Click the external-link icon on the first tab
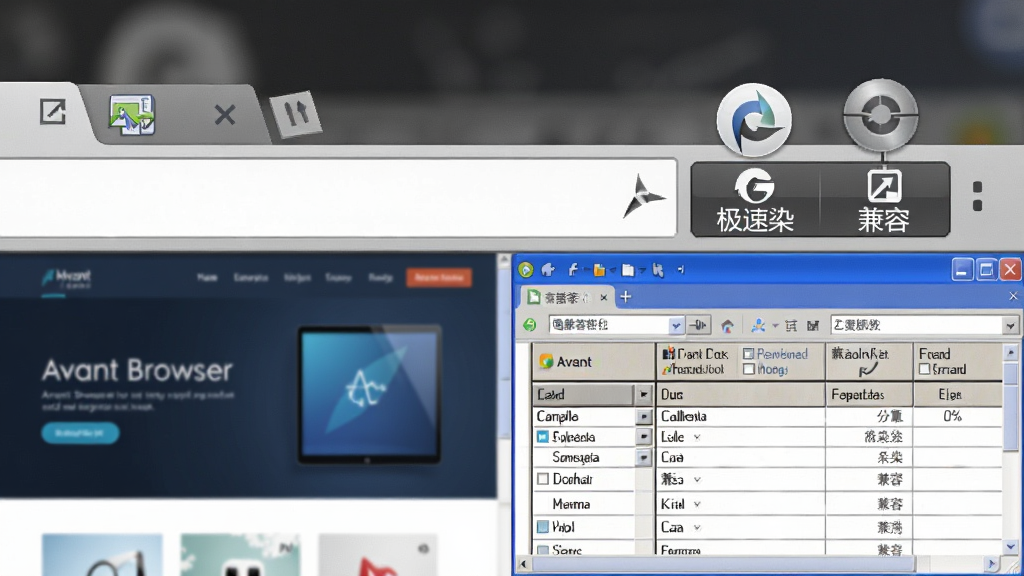This screenshot has width=1024, height=576. [52, 112]
